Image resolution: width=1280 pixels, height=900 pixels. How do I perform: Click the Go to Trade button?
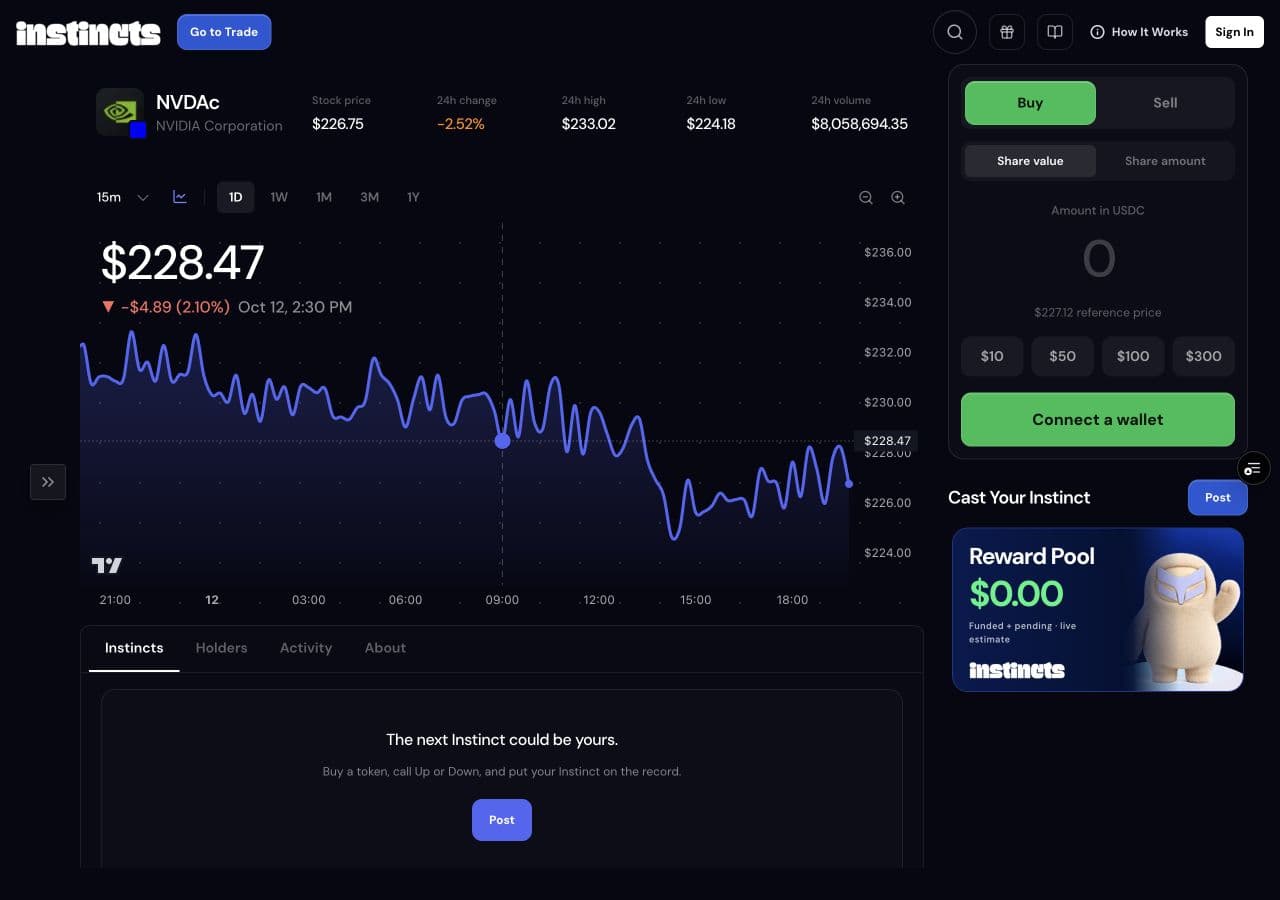click(224, 32)
